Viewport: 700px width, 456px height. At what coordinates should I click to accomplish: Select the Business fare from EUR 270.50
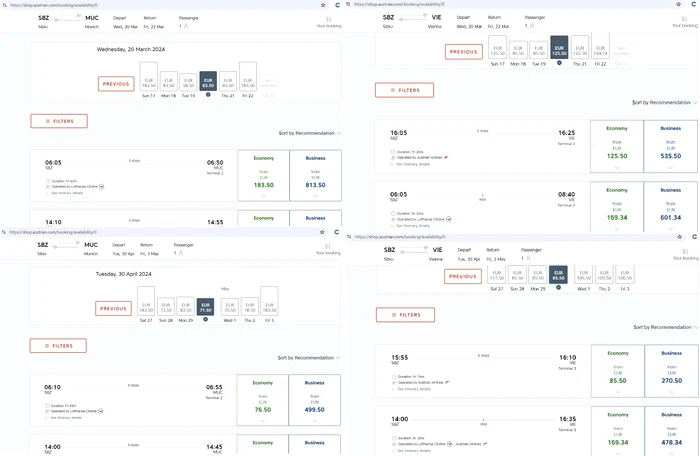coord(671,371)
